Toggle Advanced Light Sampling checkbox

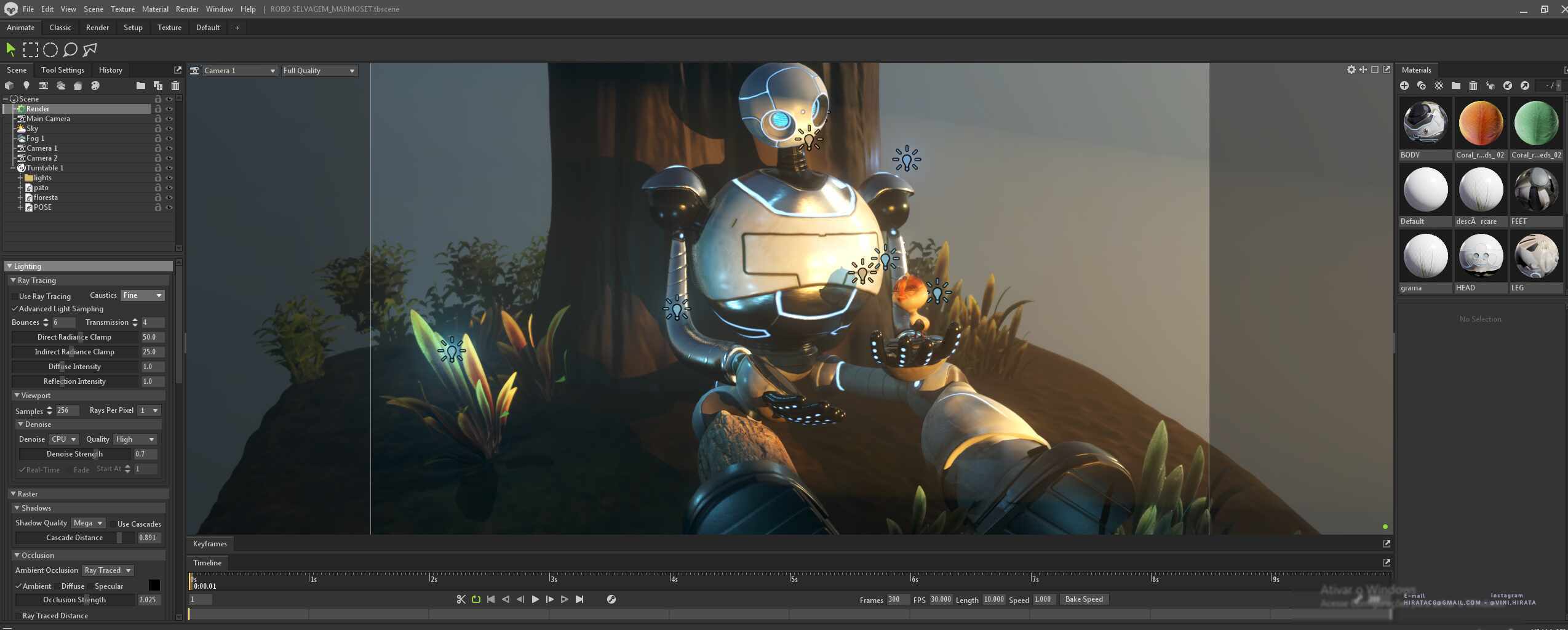[15, 309]
